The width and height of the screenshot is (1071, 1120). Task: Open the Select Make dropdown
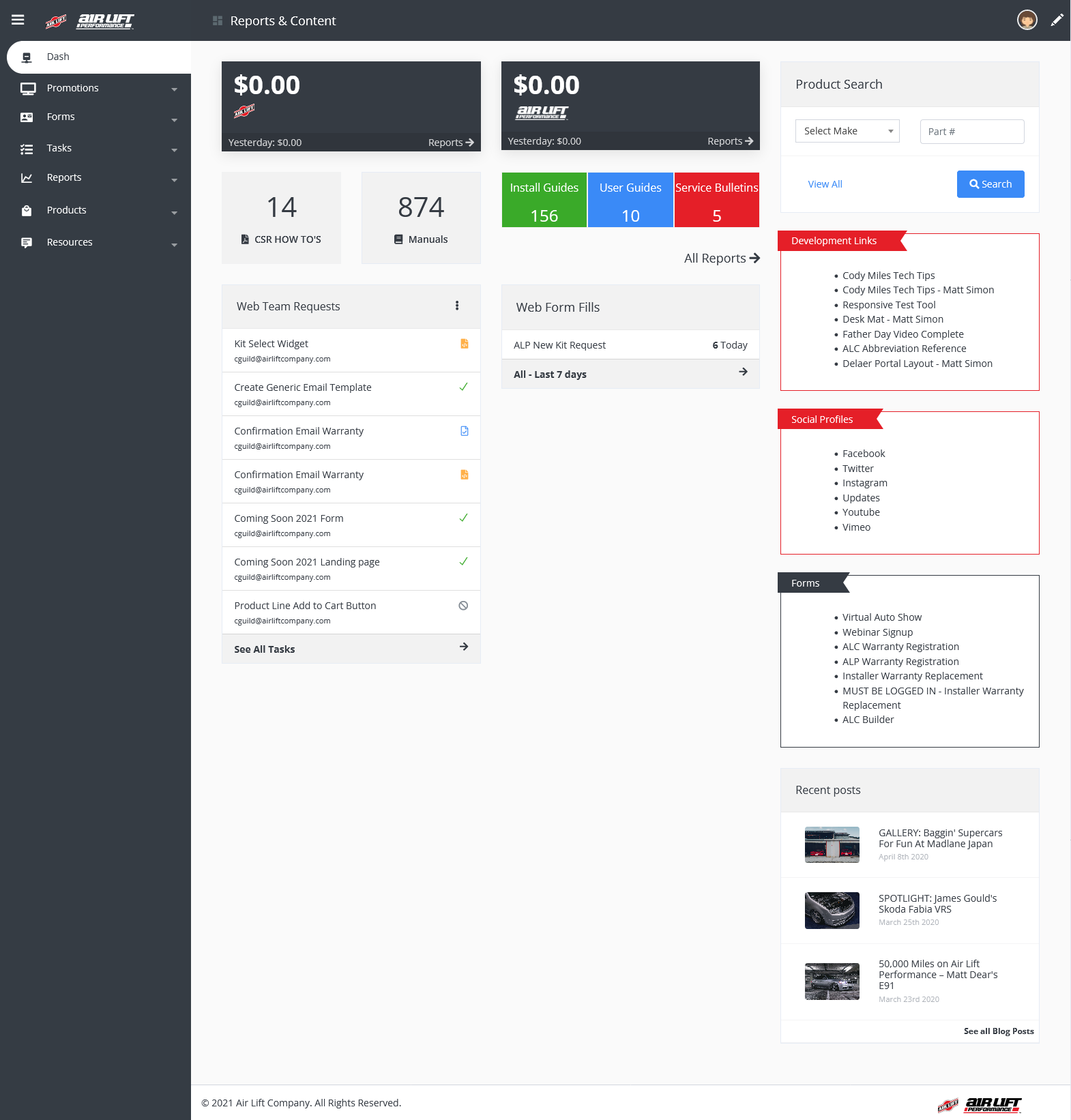click(847, 131)
